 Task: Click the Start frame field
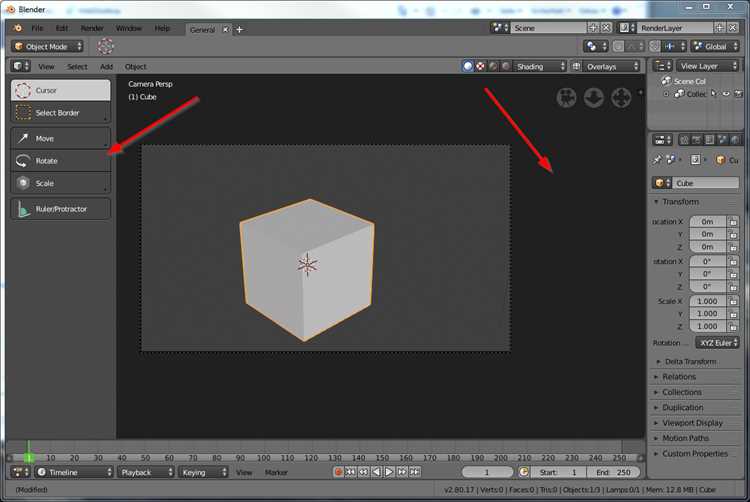tap(558, 472)
